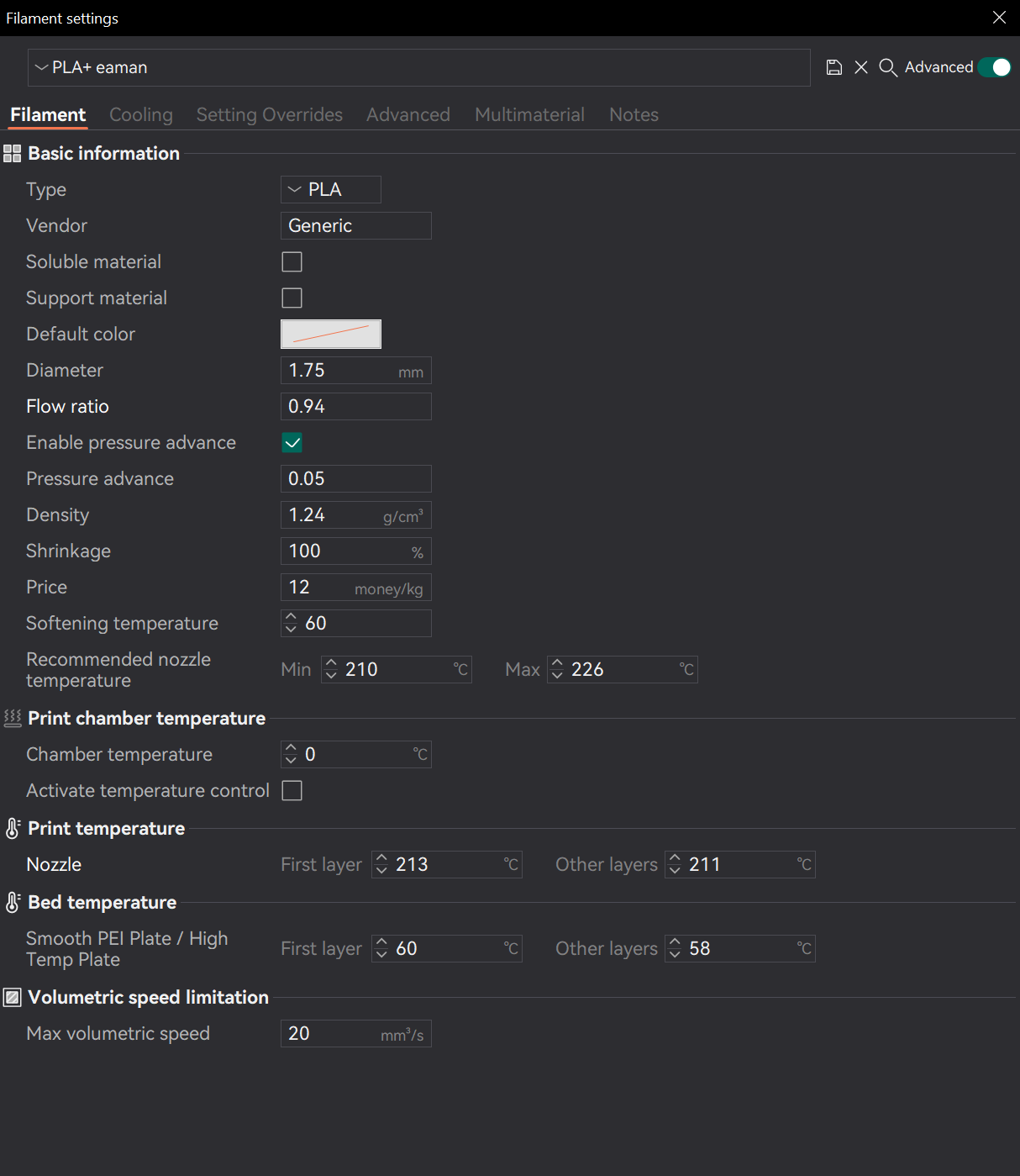Toggle the Advanced mode switch
This screenshot has height=1176, width=1020.
pos(995,67)
